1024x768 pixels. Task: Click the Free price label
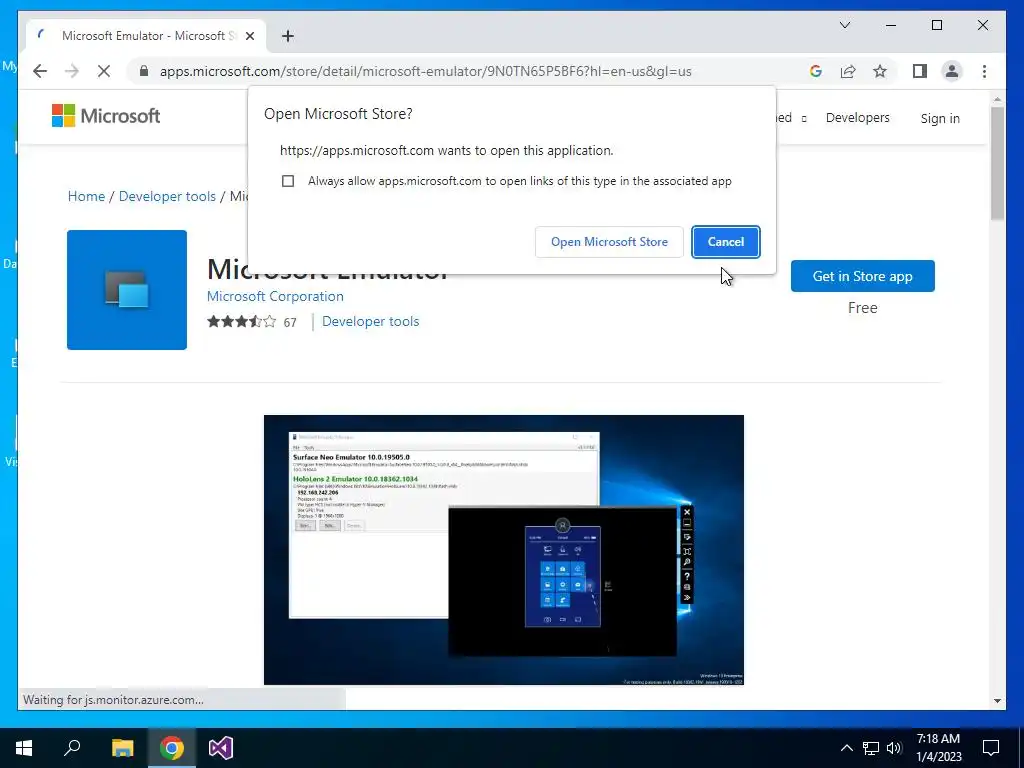click(x=863, y=308)
